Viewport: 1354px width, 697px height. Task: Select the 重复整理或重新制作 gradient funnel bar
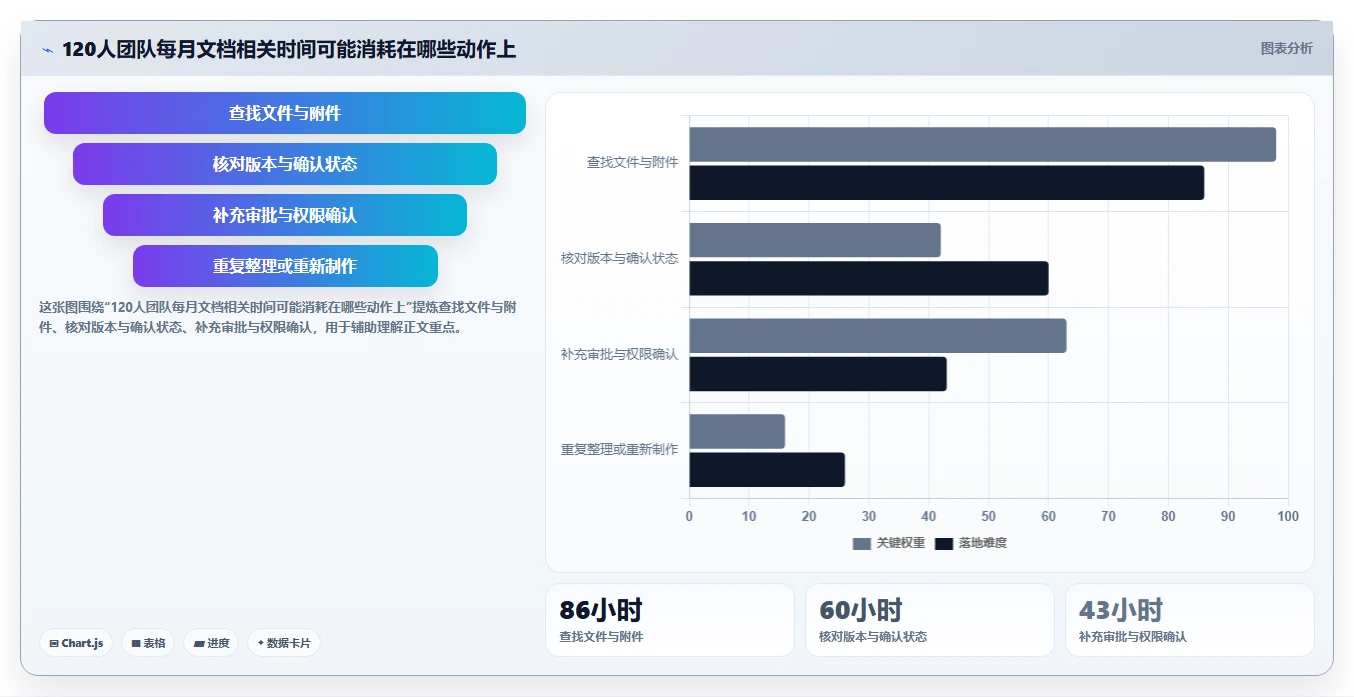coord(285,266)
